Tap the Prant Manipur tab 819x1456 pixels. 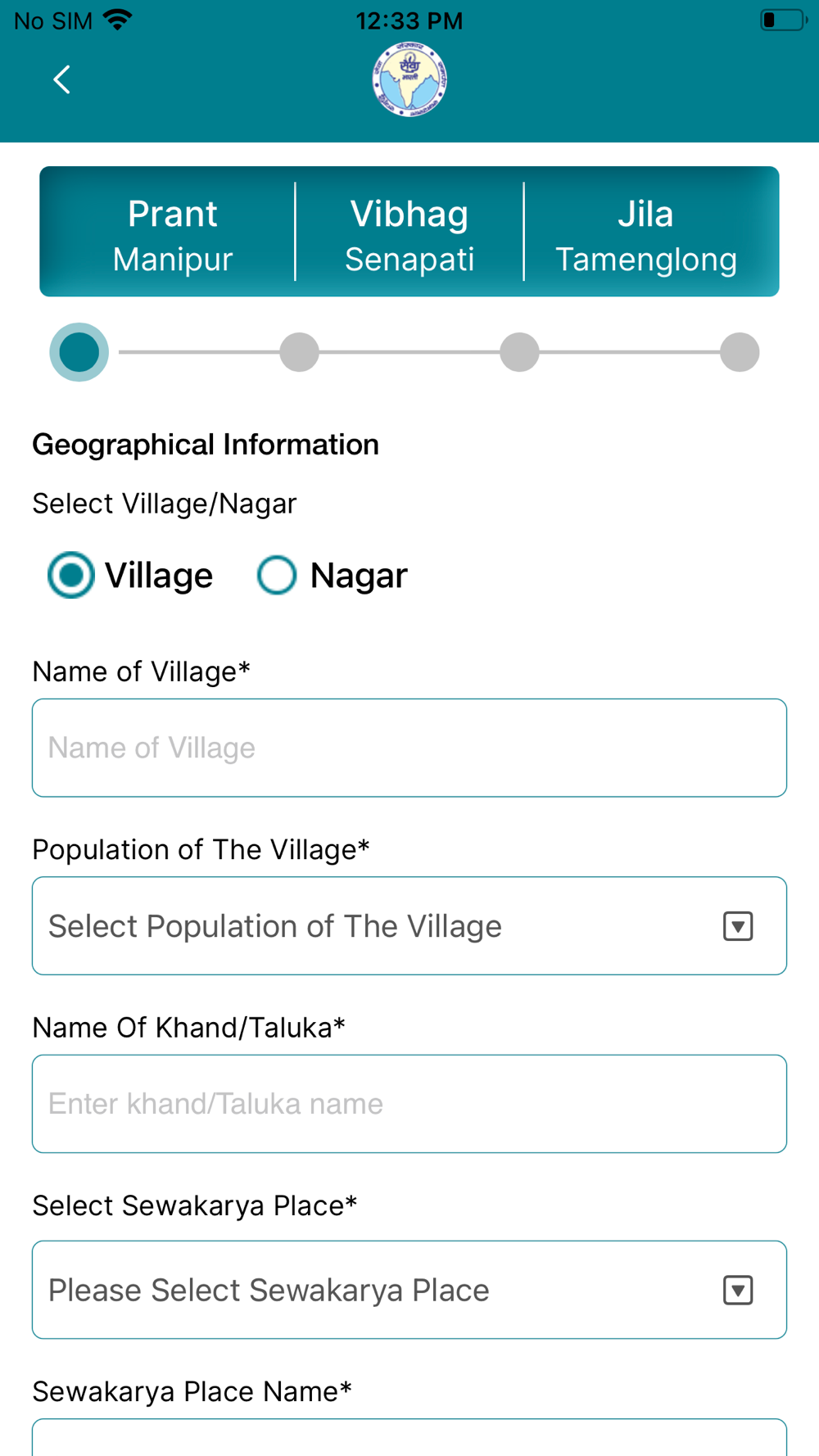coord(172,235)
